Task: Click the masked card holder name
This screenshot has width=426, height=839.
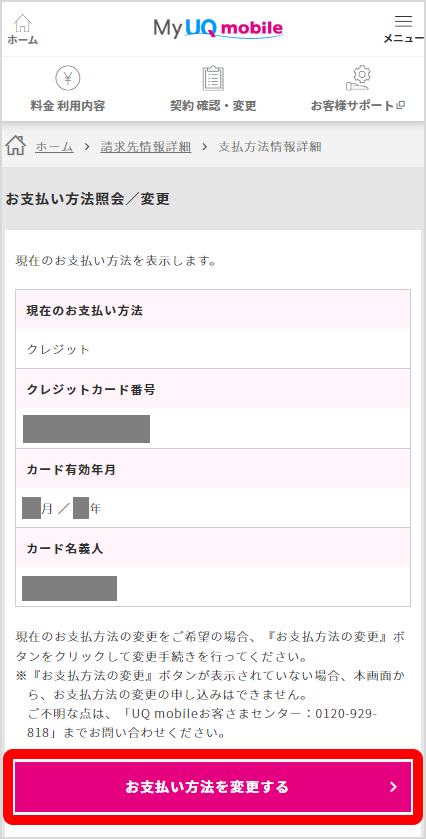Action: tap(69, 588)
